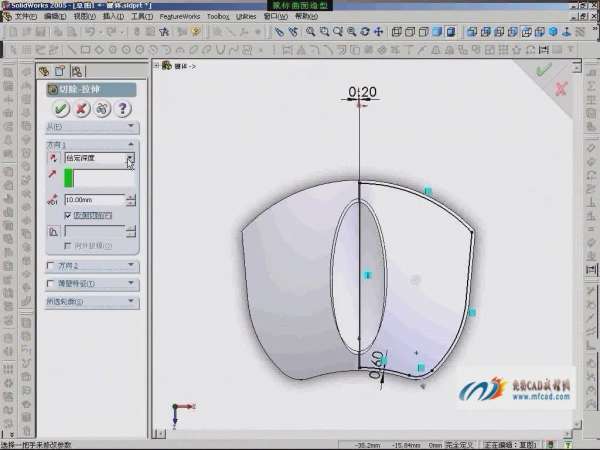Click the depth field spinner arrows
Screen dimensions: 600x450
coord(131,200)
